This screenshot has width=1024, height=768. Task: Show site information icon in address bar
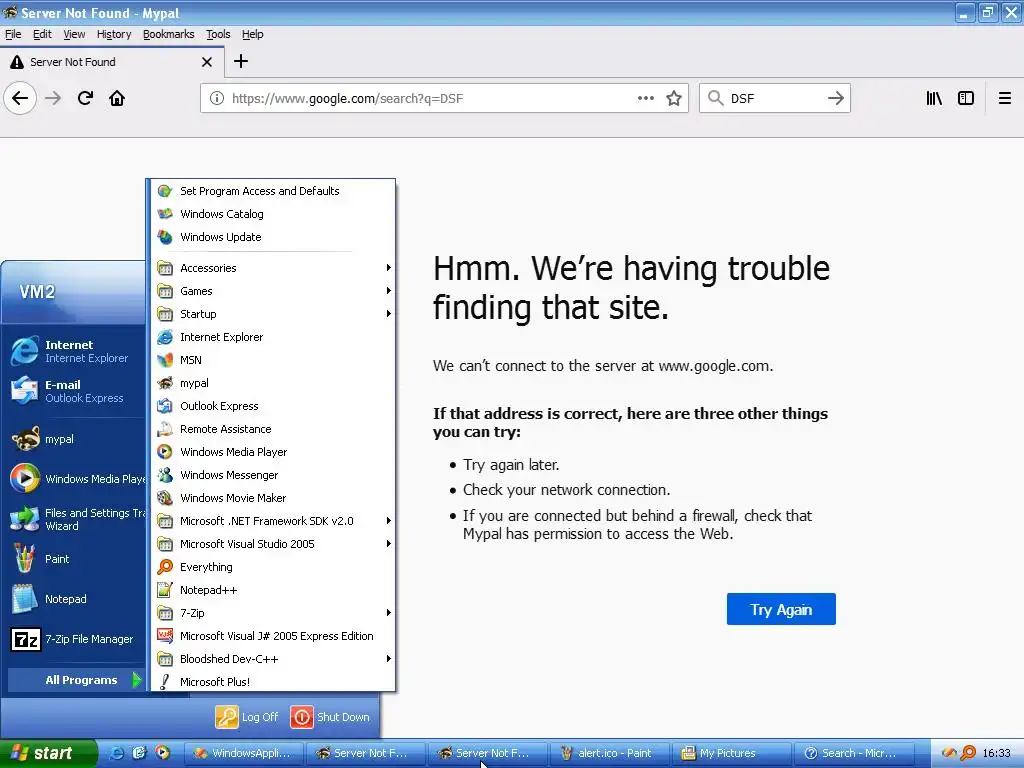216,99
